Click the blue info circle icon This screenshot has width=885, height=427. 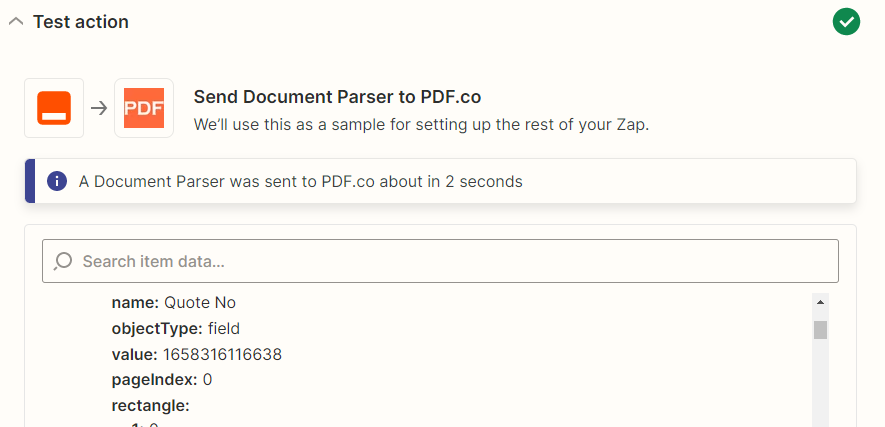click(x=57, y=182)
